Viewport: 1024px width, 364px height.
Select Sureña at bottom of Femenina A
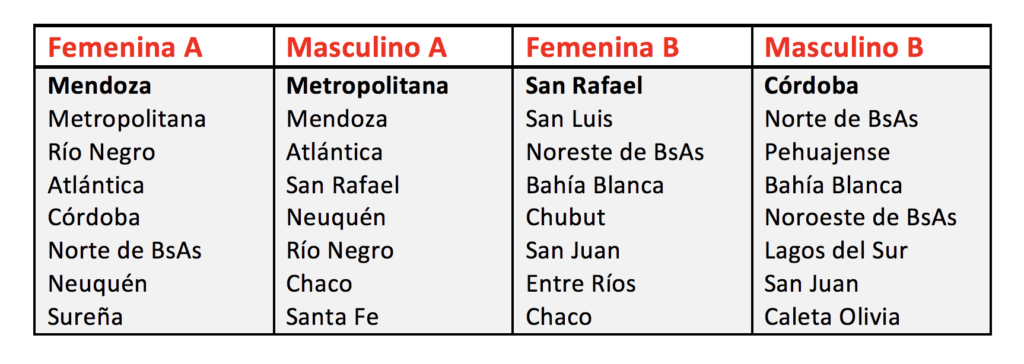point(86,317)
